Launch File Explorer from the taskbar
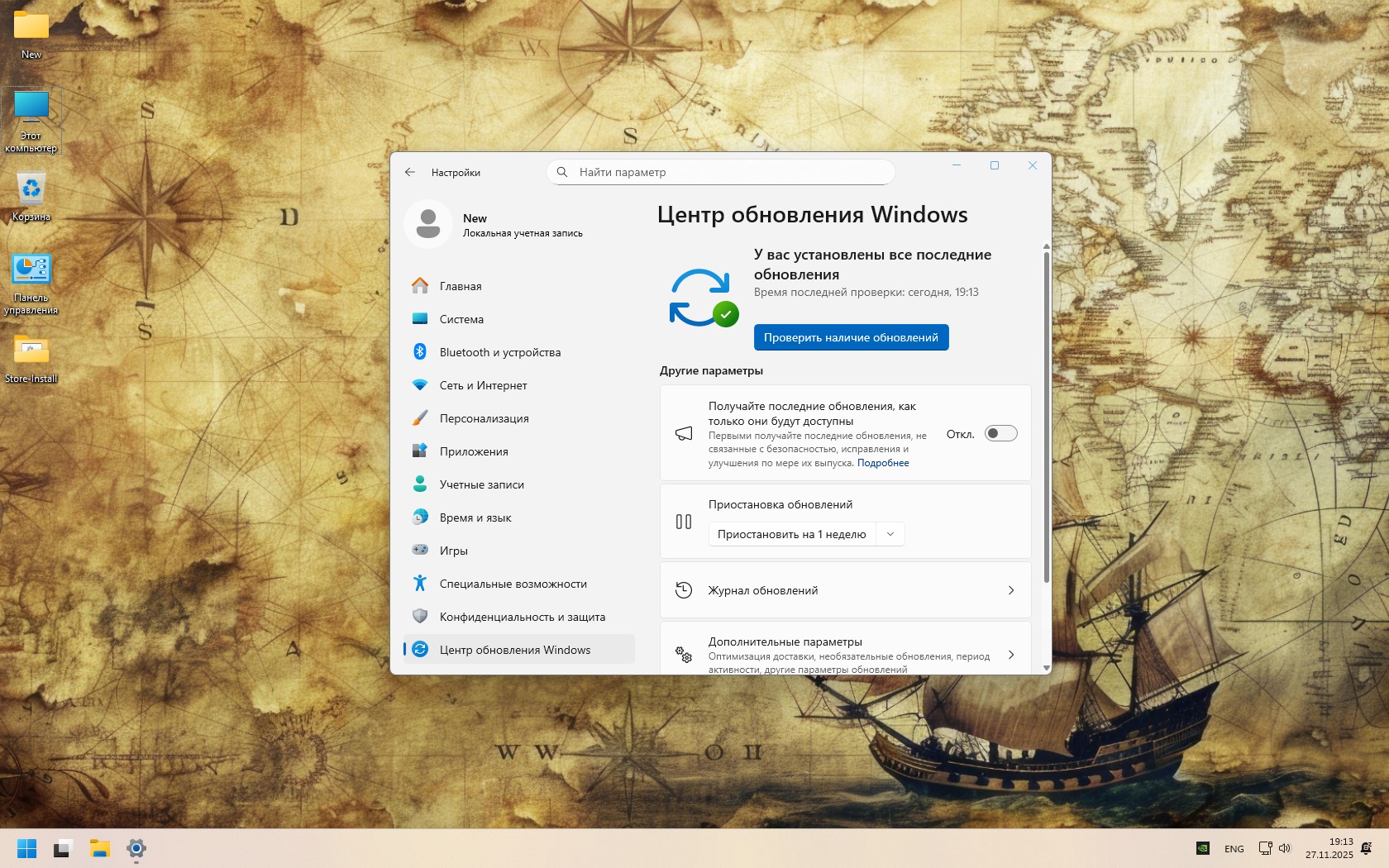Image resolution: width=1389 pixels, height=868 pixels. (x=100, y=848)
